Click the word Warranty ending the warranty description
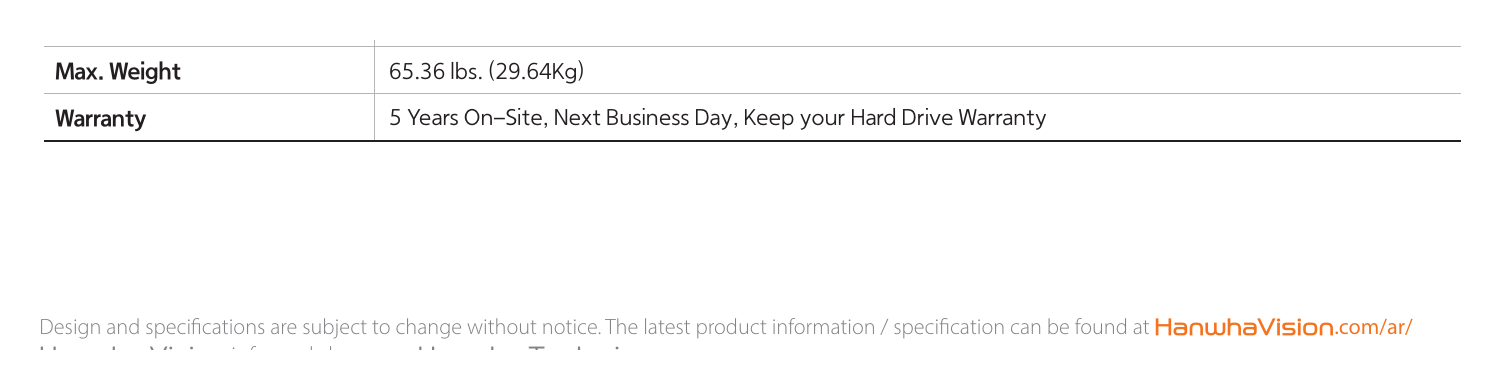Viewport: 1501px width, 390px height. pos(998,119)
